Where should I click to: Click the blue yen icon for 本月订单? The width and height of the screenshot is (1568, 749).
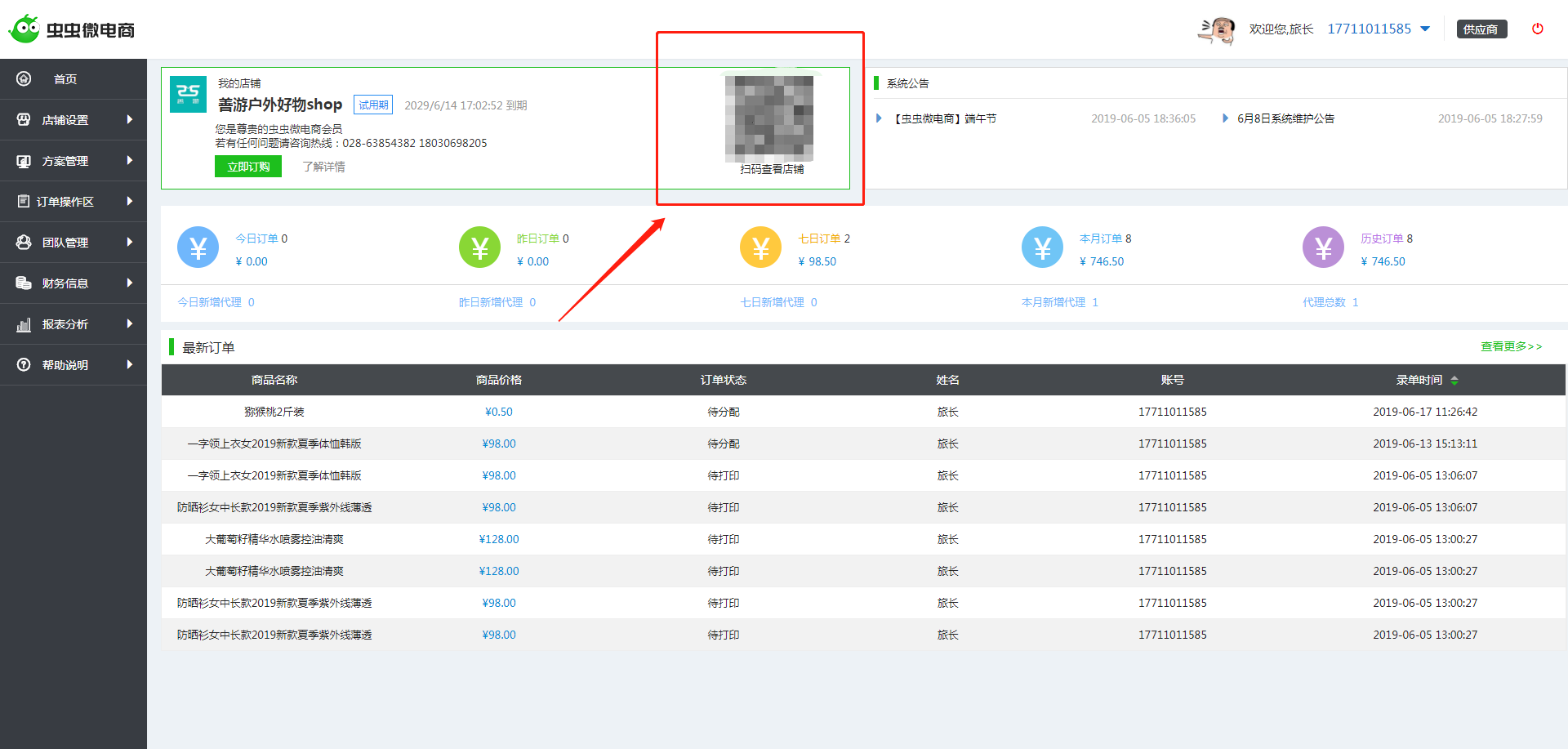pos(1042,247)
